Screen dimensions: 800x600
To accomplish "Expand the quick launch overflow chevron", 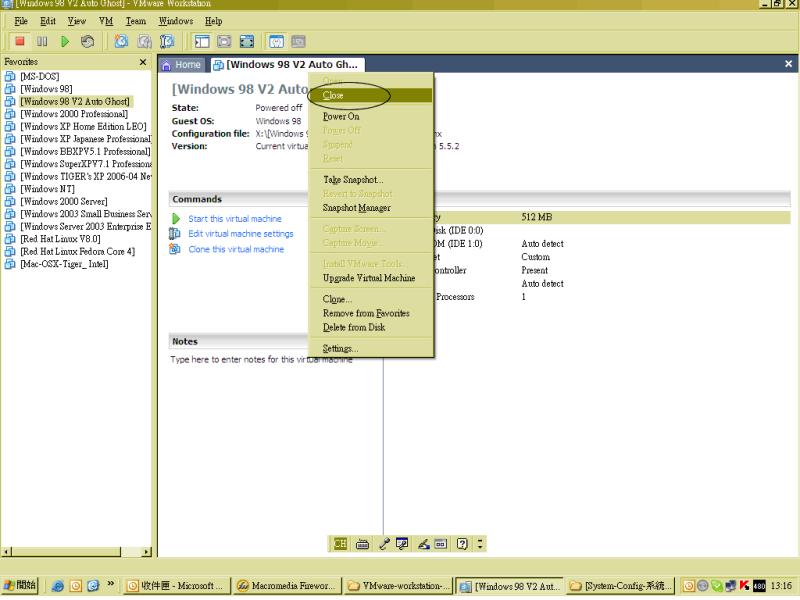I will 111,584.
